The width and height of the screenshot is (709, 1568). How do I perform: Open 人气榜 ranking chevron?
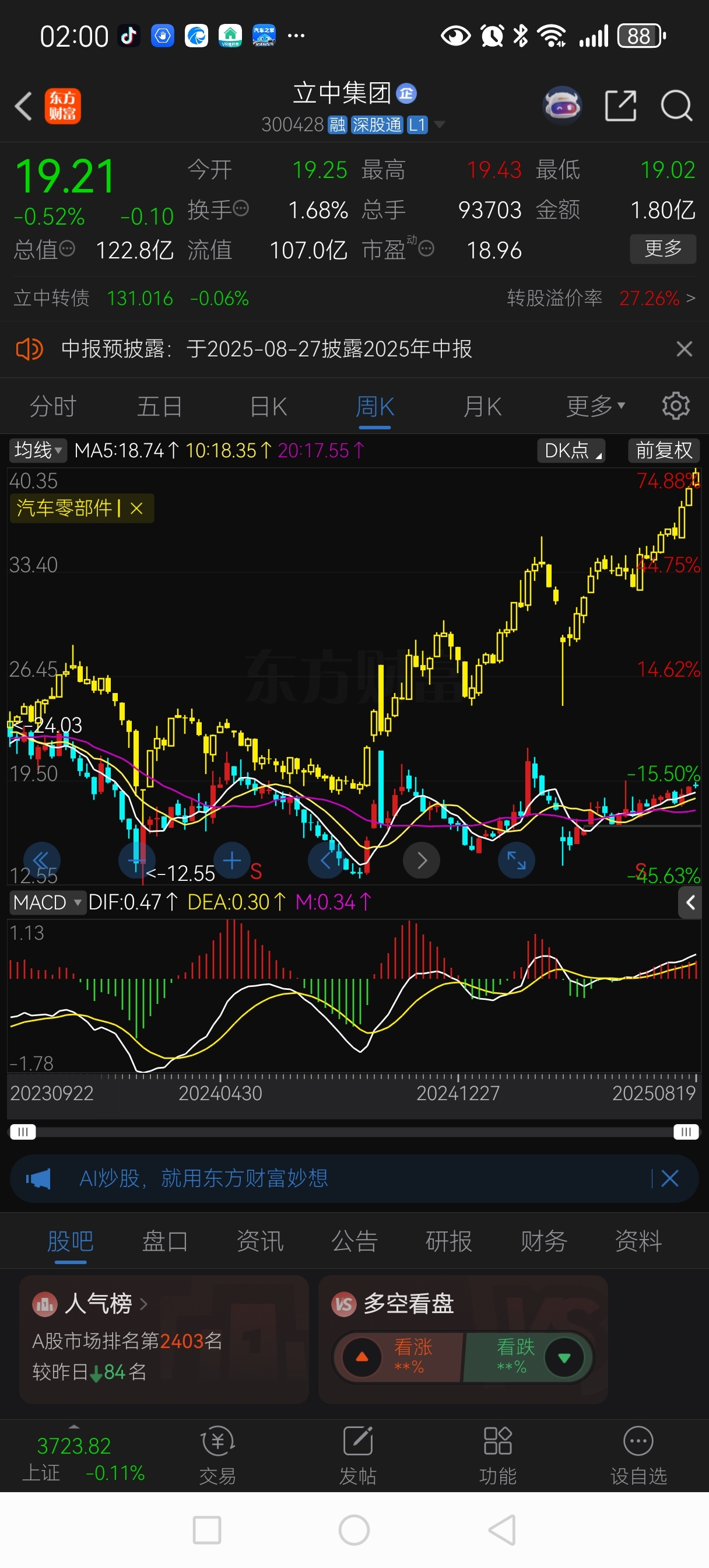(x=143, y=1304)
